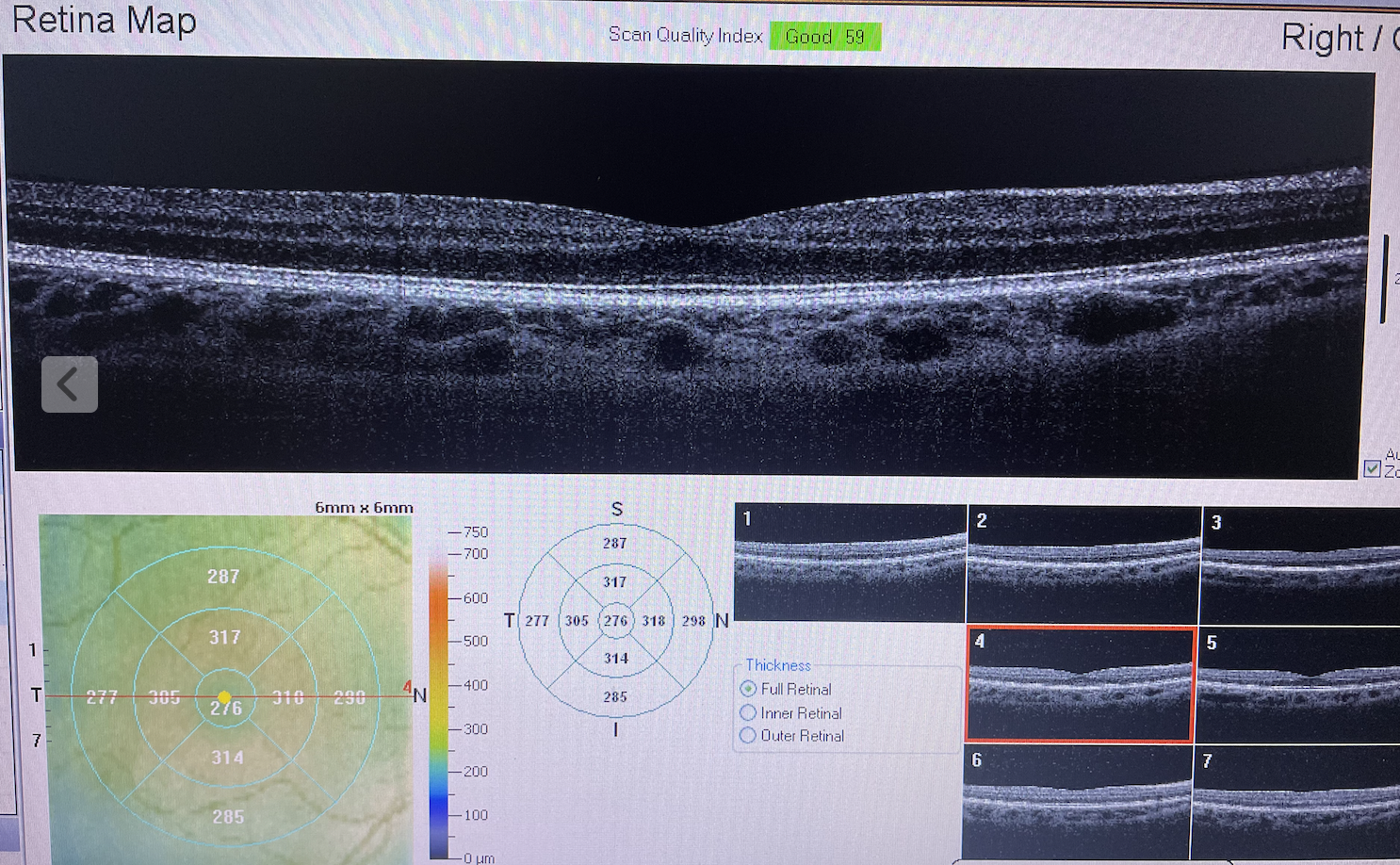Click scan line label 1 left of fundus map

(33, 649)
